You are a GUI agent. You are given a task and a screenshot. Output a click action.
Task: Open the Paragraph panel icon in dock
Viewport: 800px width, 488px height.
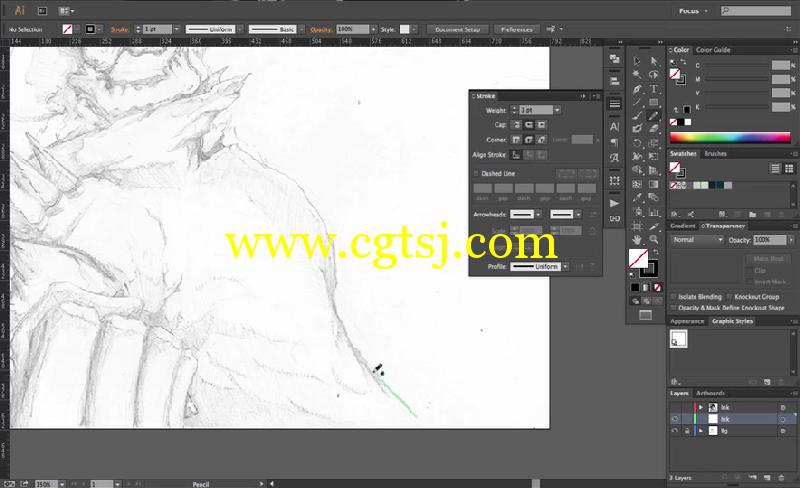point(615,142)
